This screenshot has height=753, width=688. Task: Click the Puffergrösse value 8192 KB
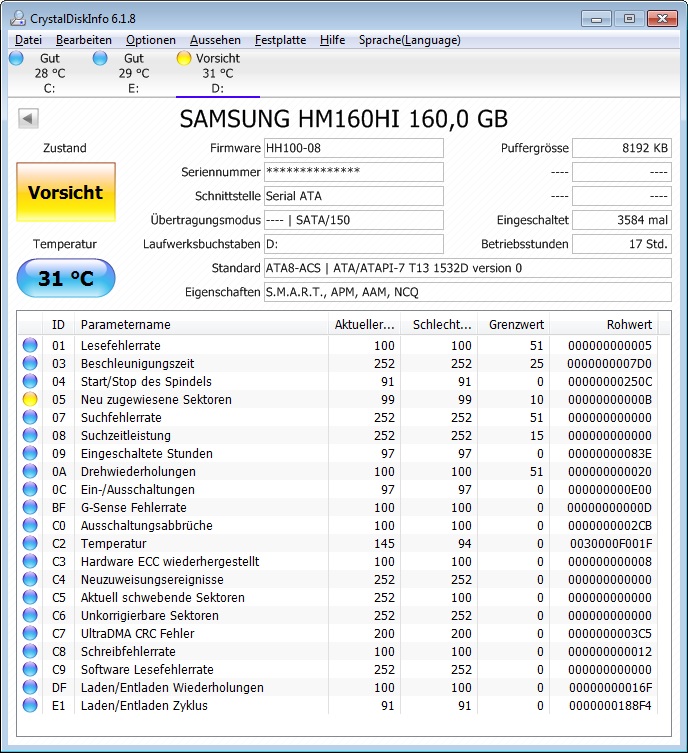622,148
